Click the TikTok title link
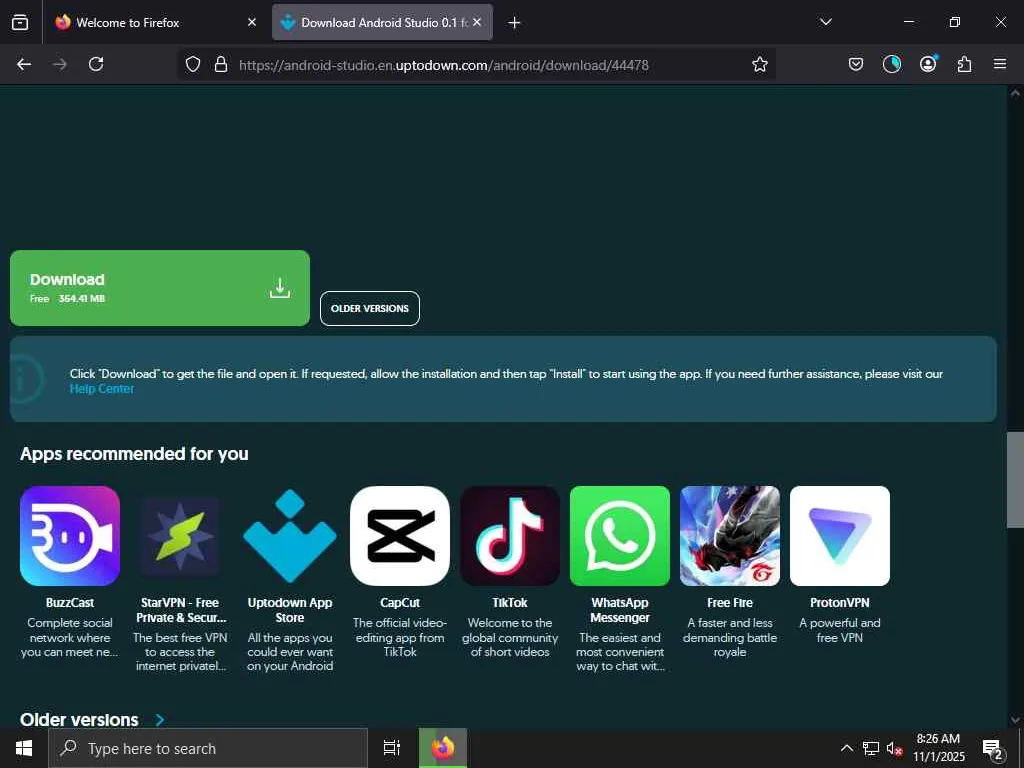1024x768 pixels. tap(510, 603)
